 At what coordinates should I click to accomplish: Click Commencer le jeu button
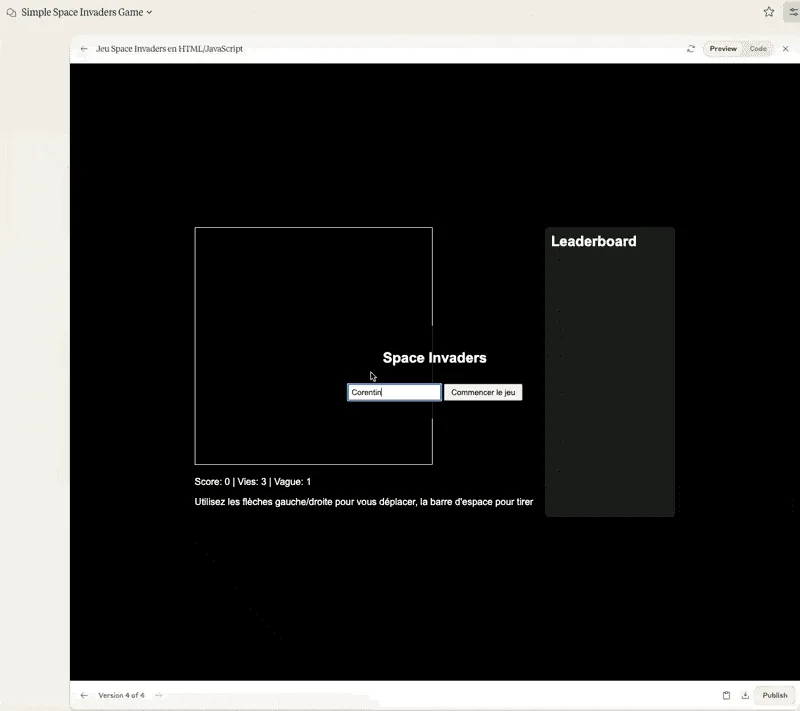[x=483, y=392]
